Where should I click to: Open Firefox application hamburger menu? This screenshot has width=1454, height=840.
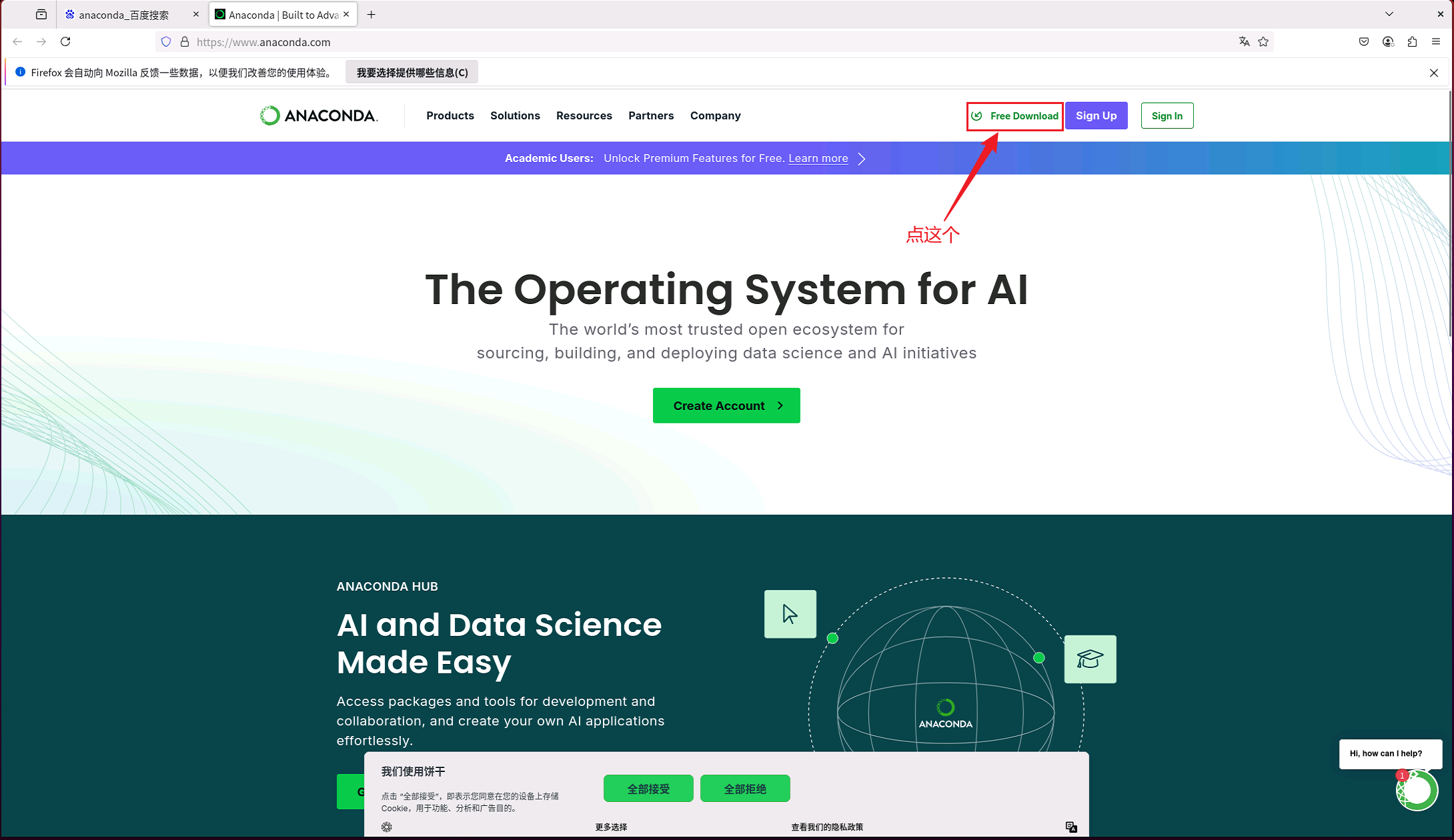click(x=1436, y=42)
